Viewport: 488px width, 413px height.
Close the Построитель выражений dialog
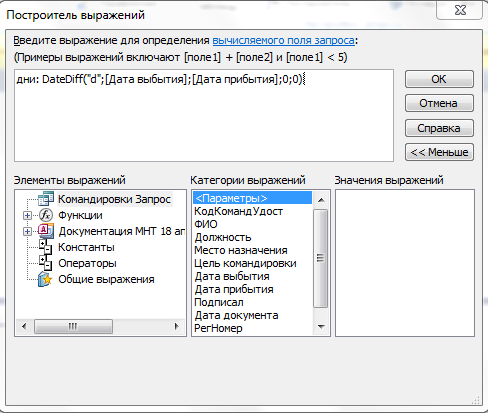click(x=460, y=10)
